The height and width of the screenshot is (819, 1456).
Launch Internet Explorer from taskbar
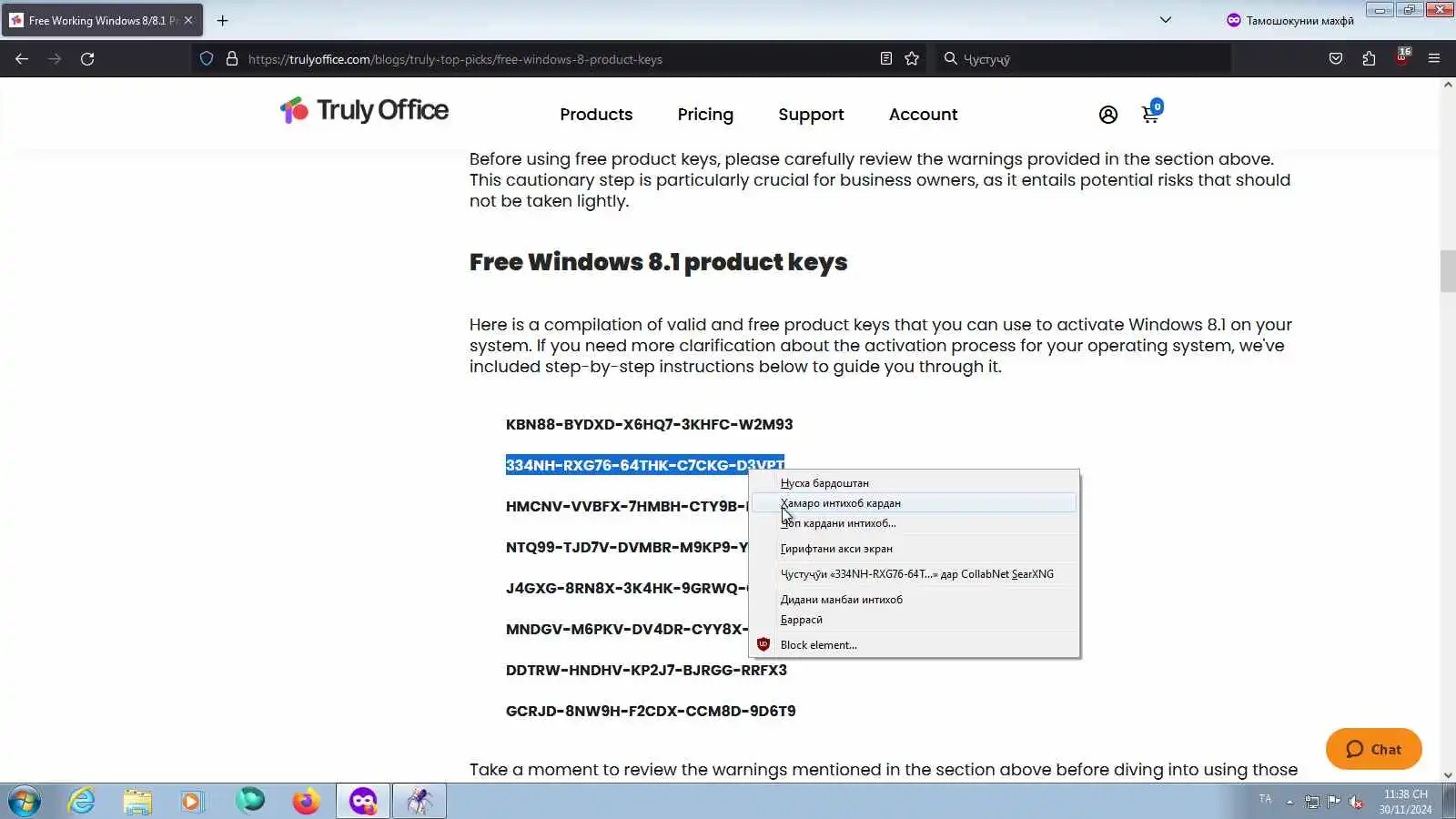click(x=82, y=802)
